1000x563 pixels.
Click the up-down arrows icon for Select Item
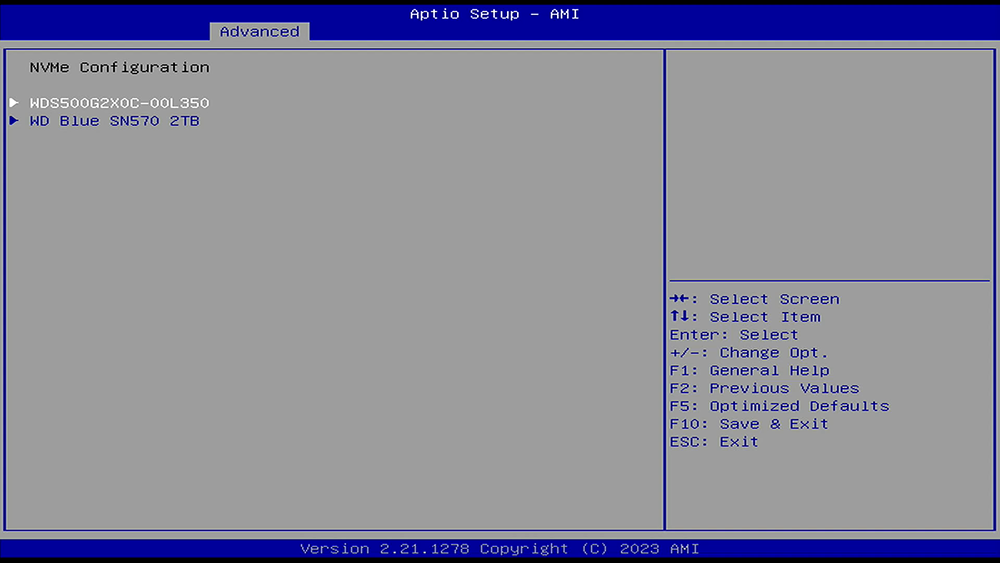point(680,316)
